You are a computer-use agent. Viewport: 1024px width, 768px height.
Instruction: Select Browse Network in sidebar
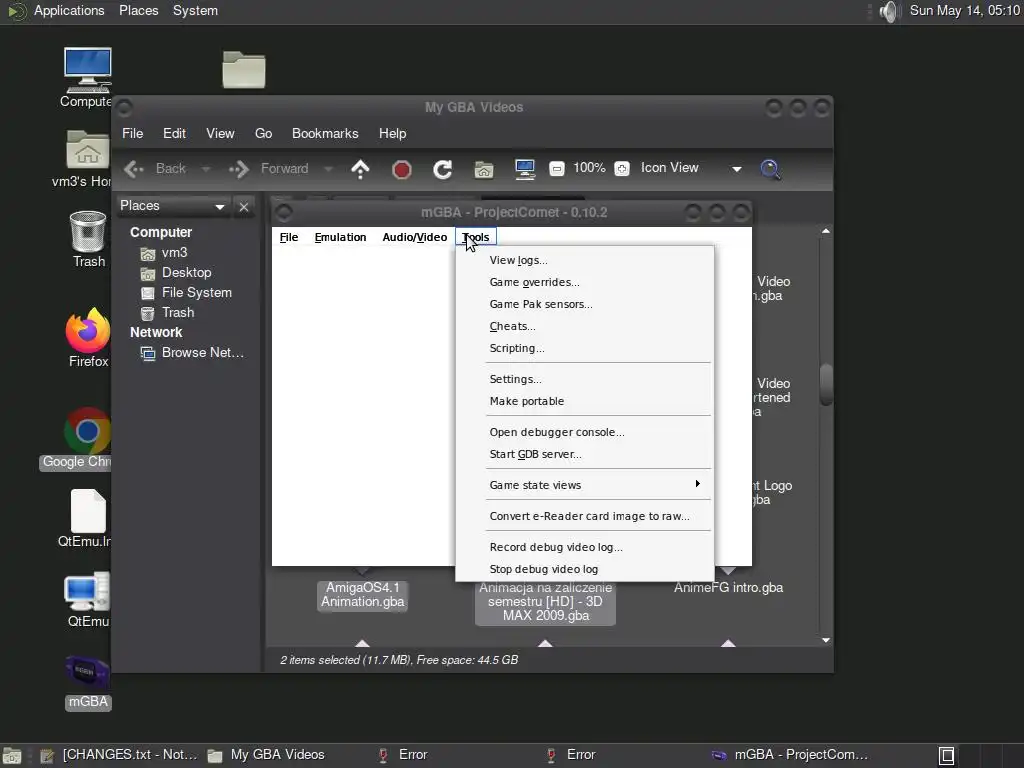[x=202, y=353]
